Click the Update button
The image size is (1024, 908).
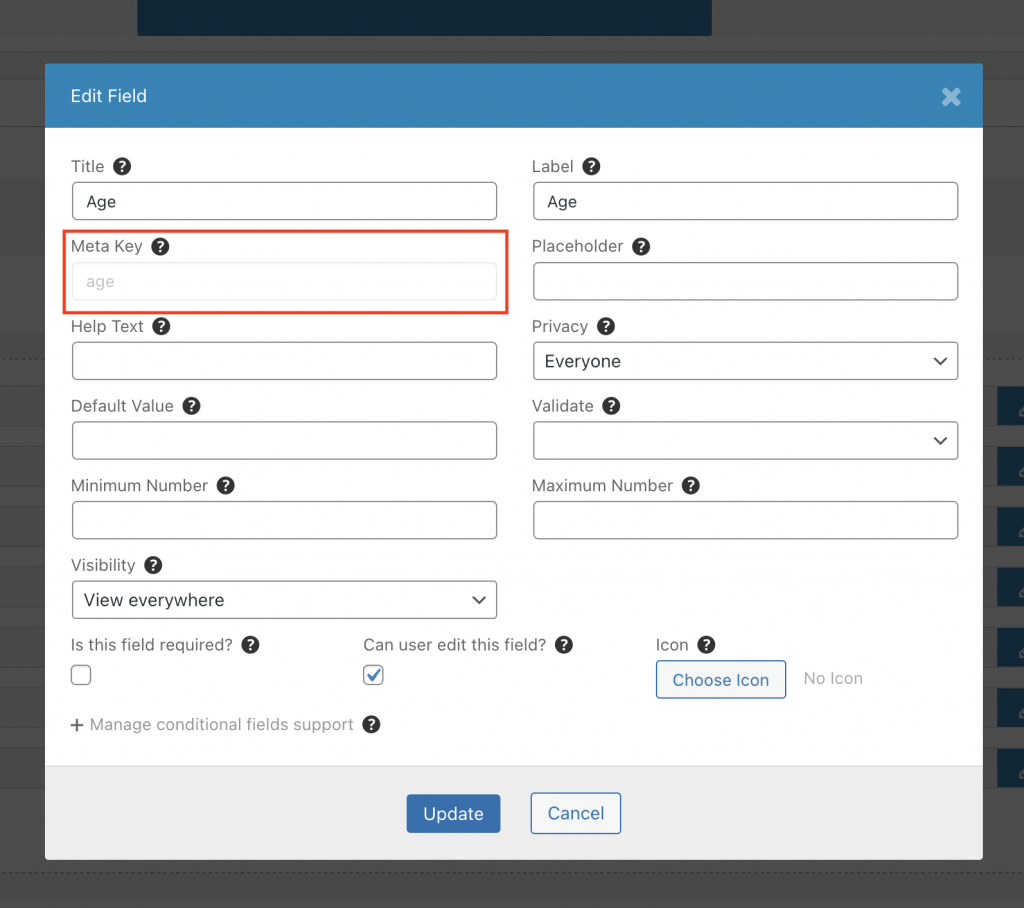tap(453, 813)
